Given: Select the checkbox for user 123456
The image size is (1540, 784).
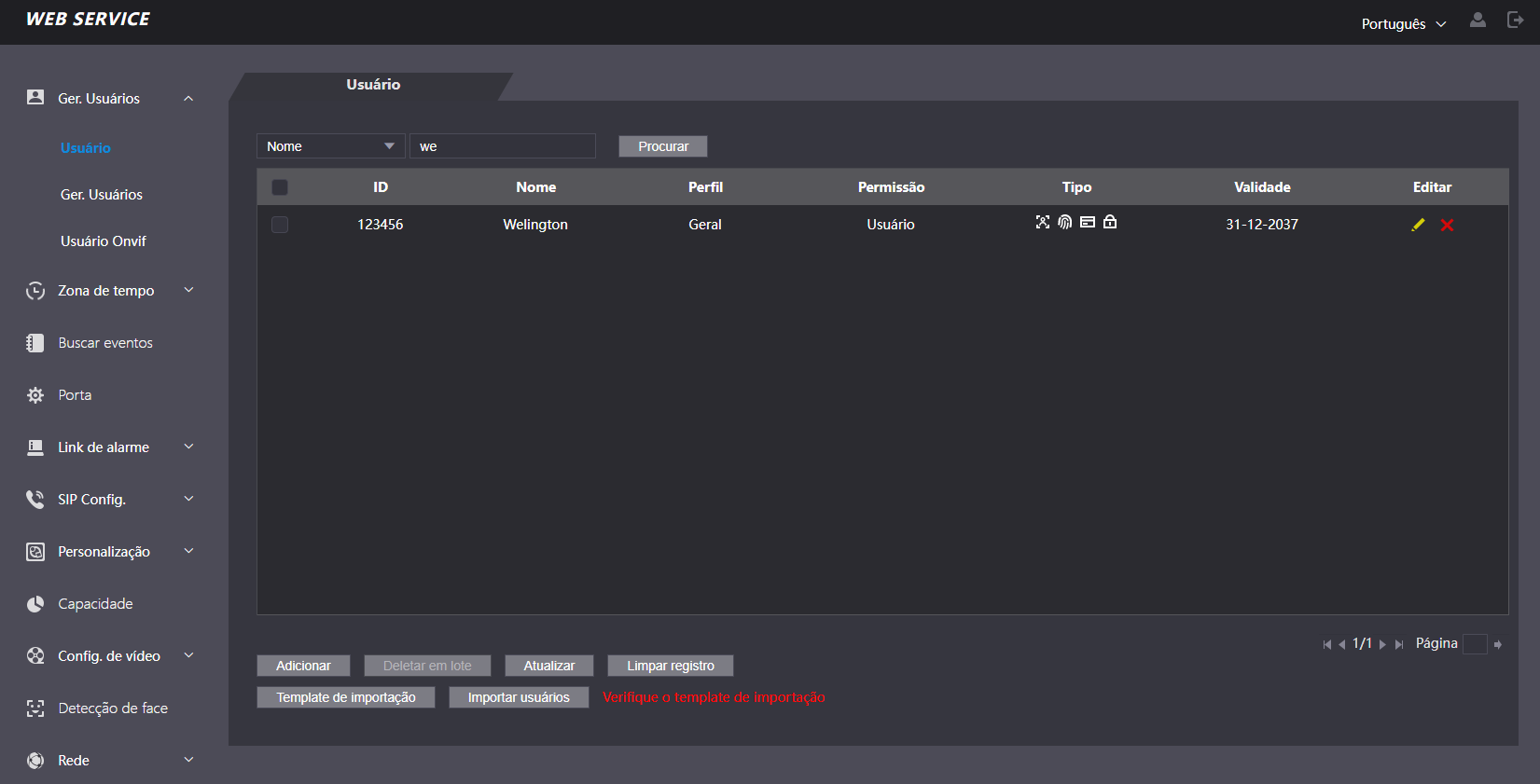Looking at the screenshot, I should pyautogui.click(x=280, y=225).
